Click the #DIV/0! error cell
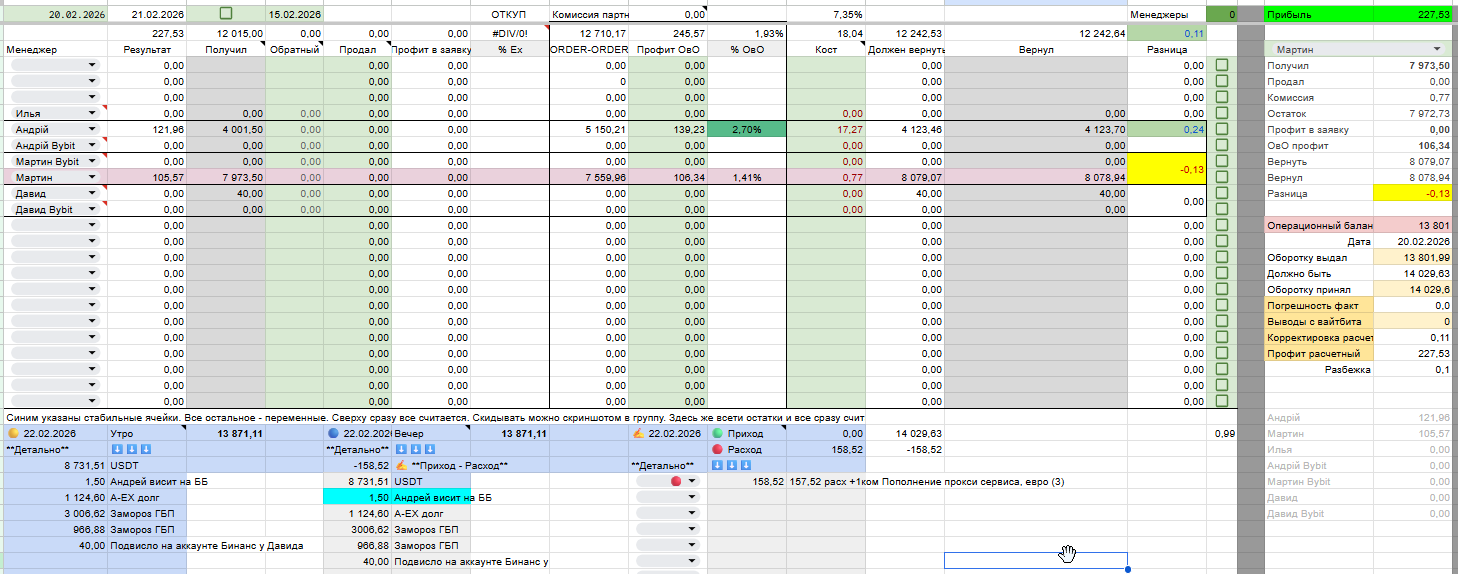This screenshot has height=574, width=1458. click(509, 33)
